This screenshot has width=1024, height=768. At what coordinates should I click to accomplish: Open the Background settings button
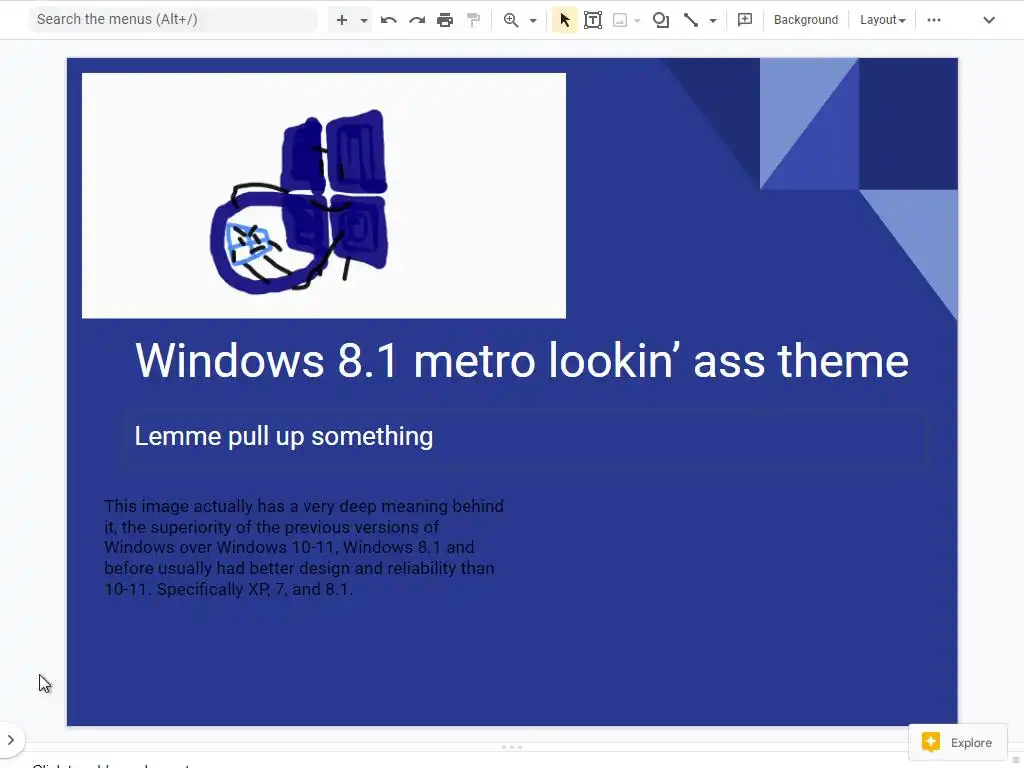click(806, 20)
